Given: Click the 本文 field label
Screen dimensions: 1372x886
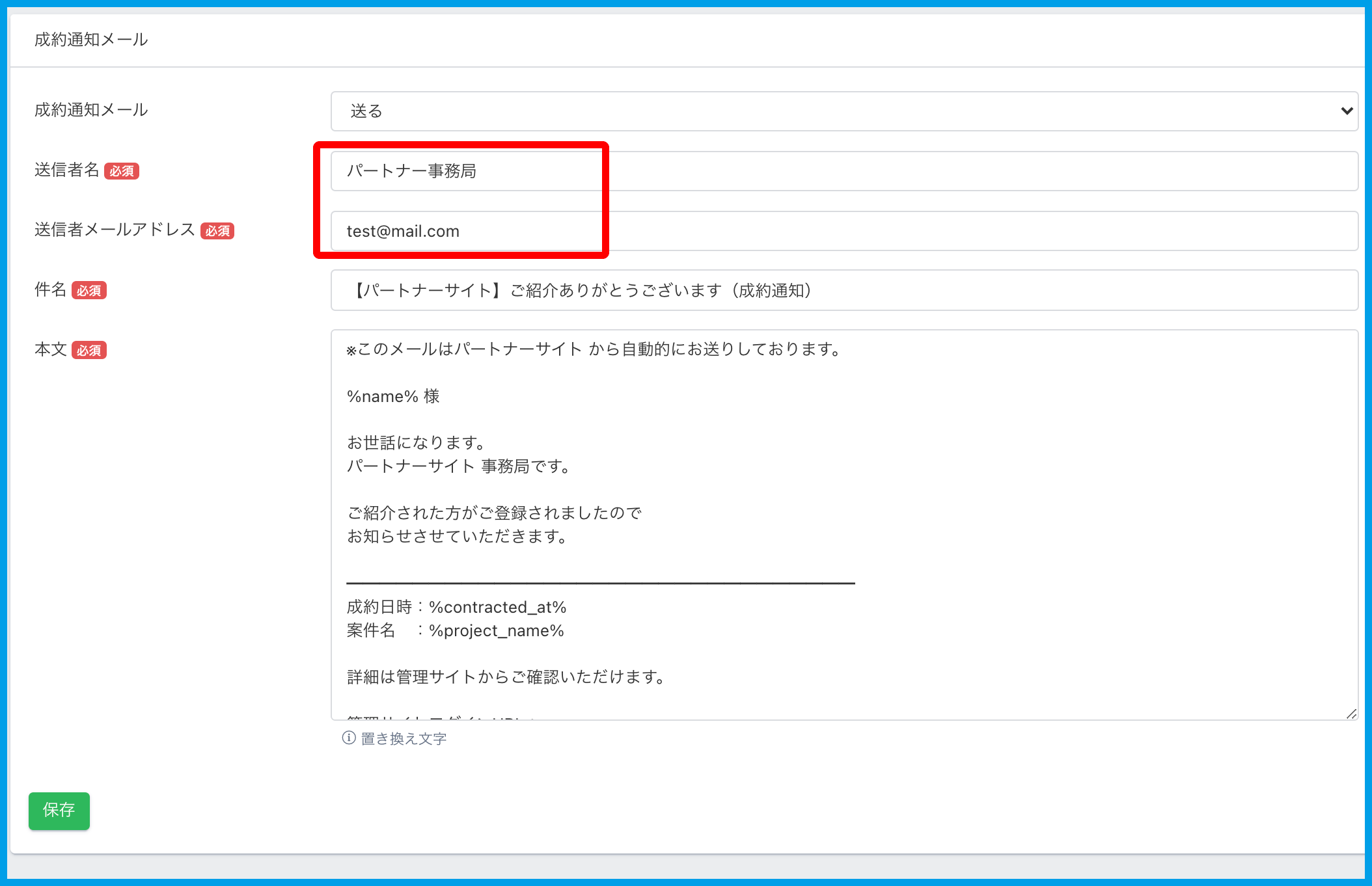Looking at the screenshot, I should pos(51,349).
